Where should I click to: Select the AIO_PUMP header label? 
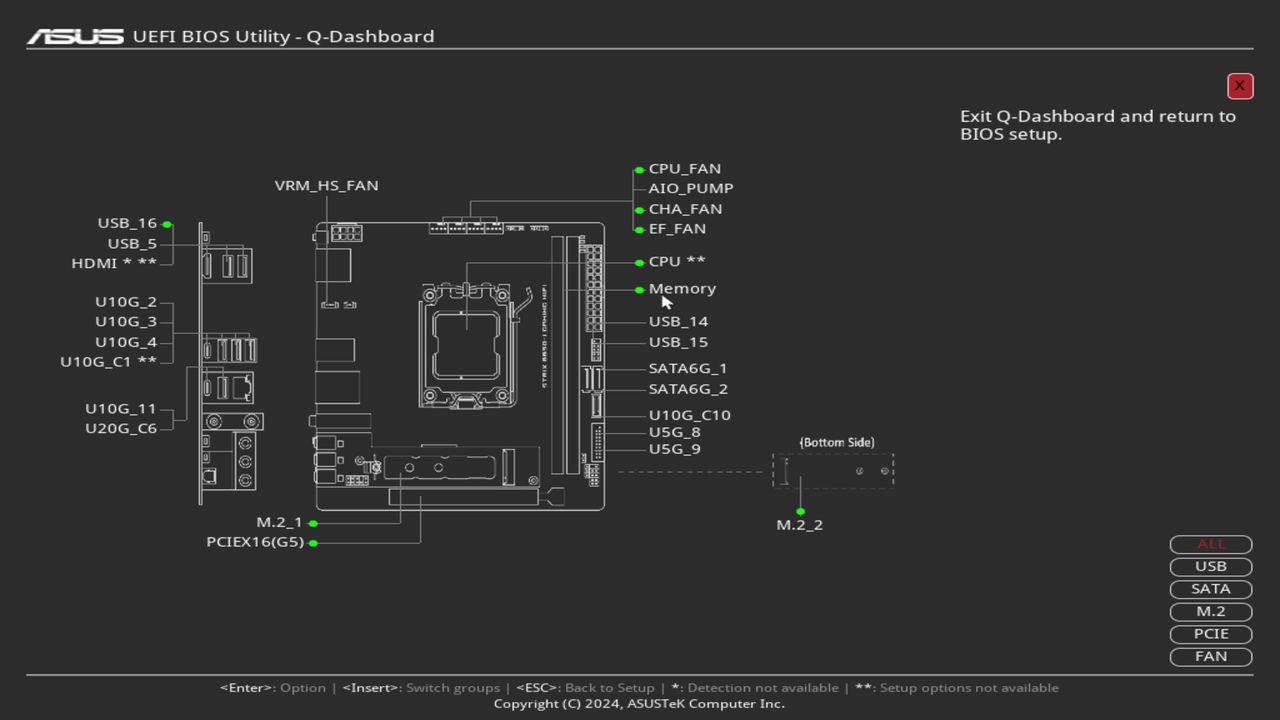tap(691, 188)
